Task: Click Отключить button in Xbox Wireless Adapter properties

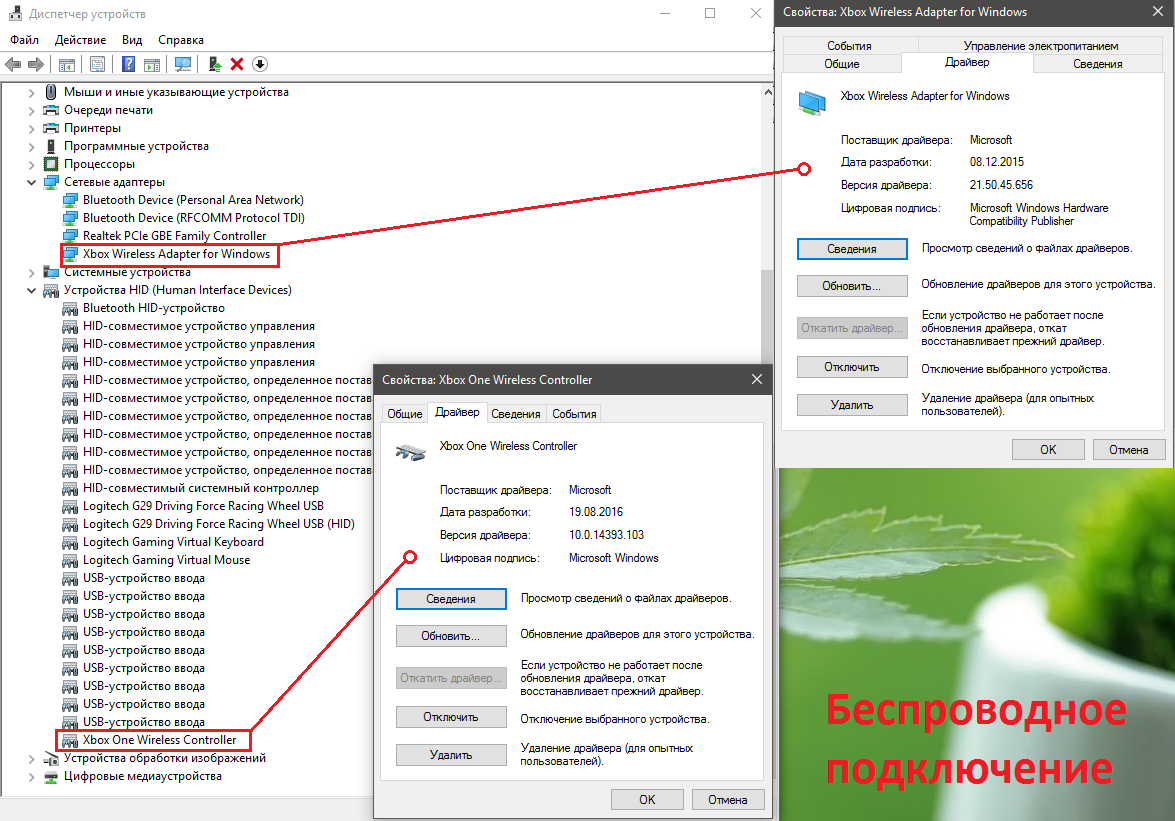Action: coord(852,367)
